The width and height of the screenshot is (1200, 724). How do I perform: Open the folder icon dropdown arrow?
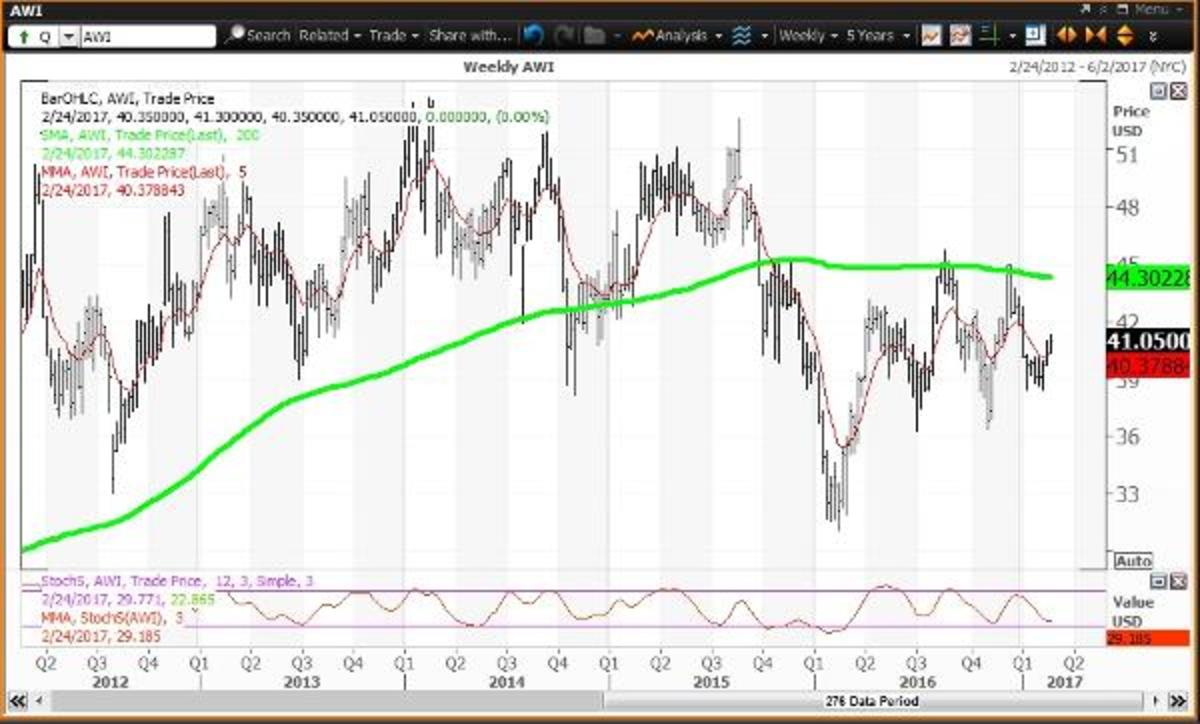pos(617,36)
